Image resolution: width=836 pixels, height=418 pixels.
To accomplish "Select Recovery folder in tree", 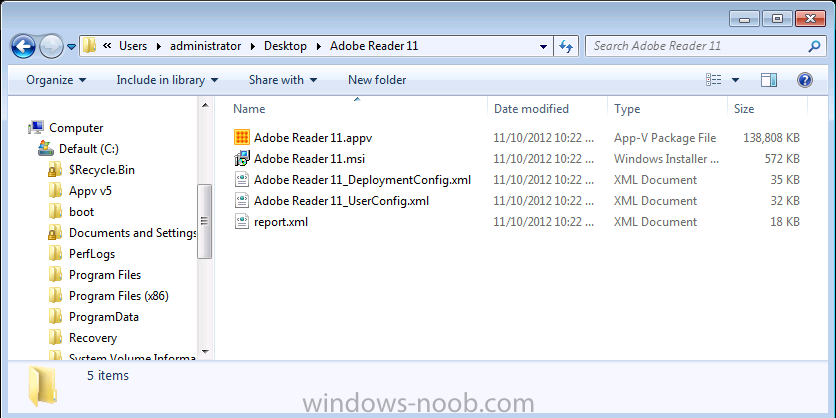I will click(x=93, y=338).
